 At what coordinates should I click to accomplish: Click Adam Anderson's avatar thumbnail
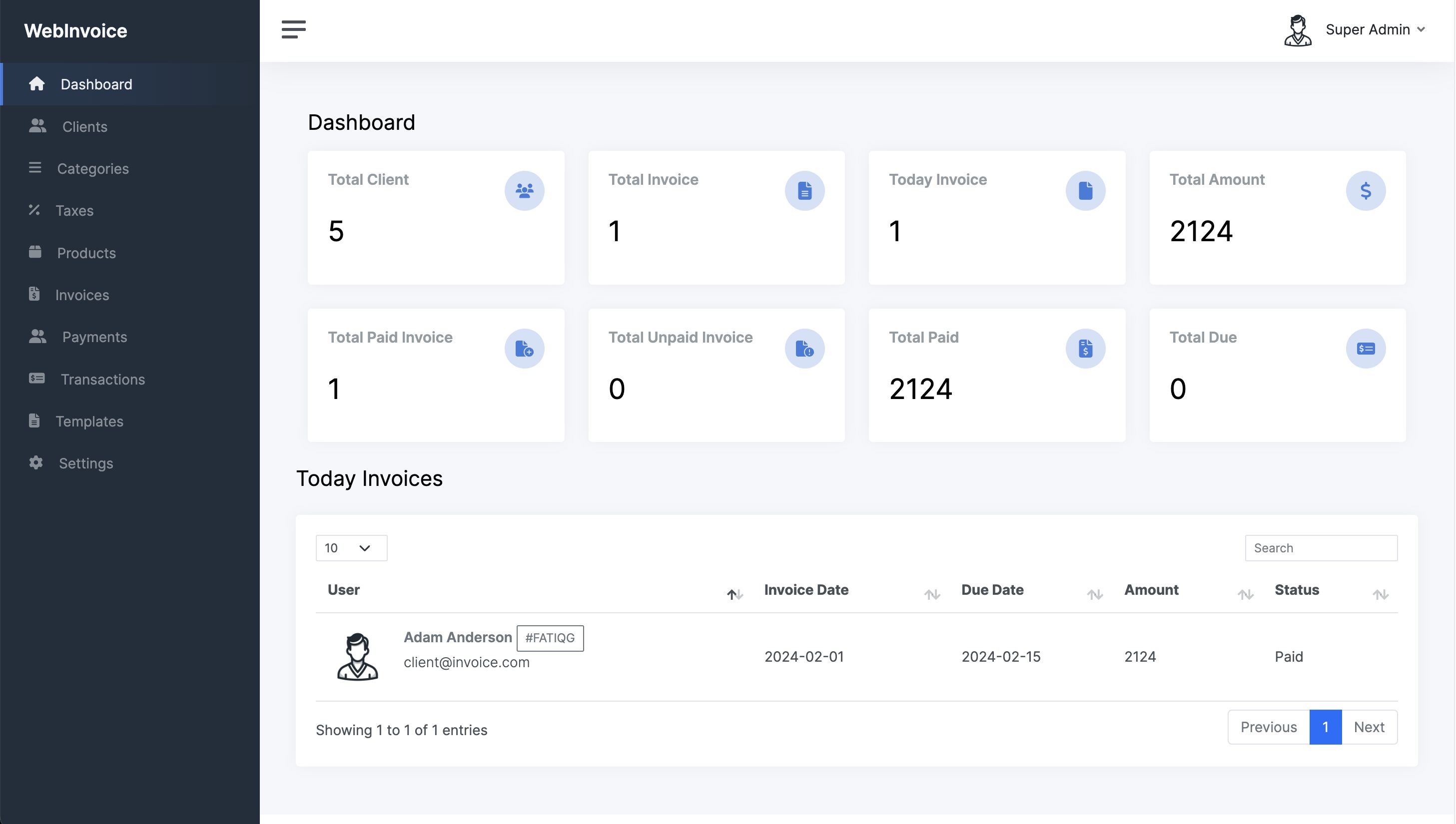pos(357,657)
